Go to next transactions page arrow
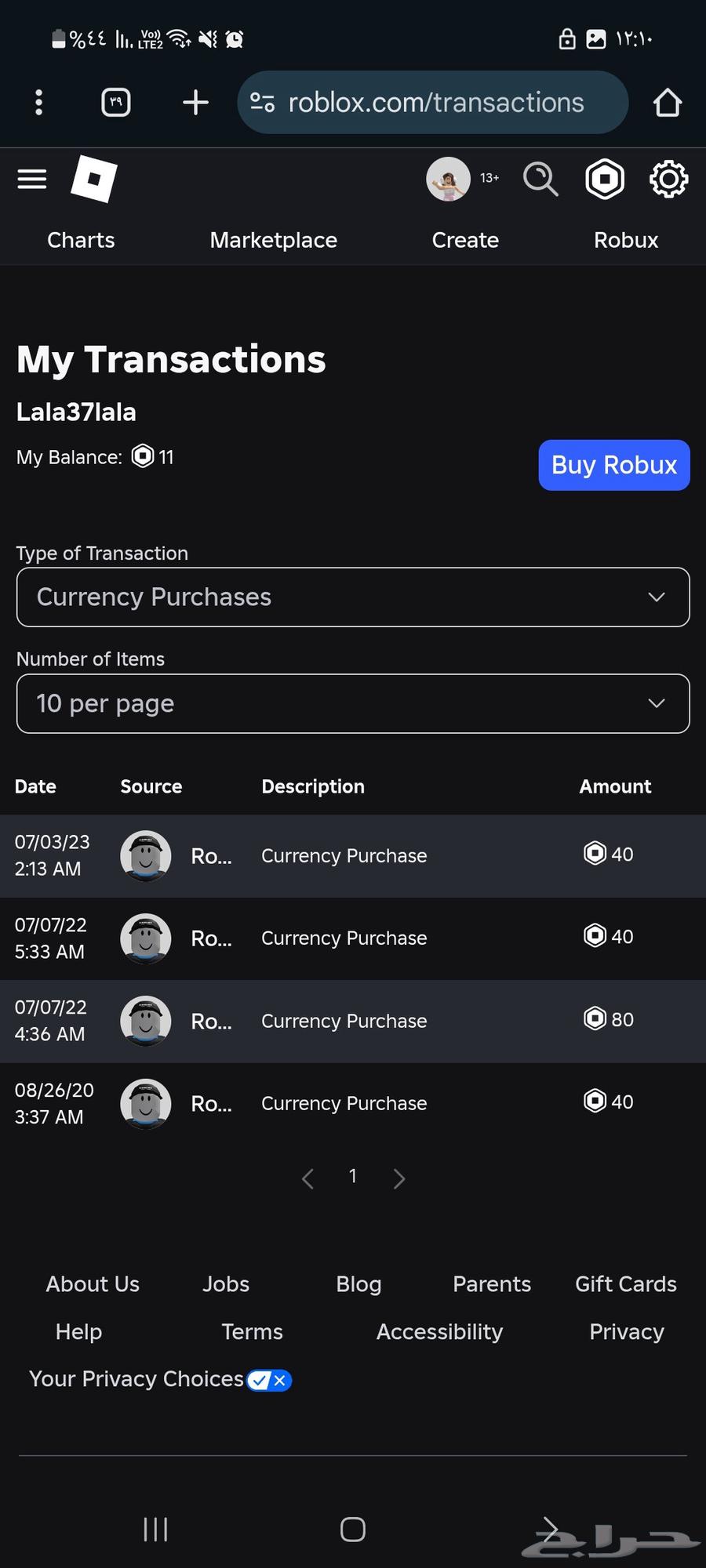 click(399, 1178)
